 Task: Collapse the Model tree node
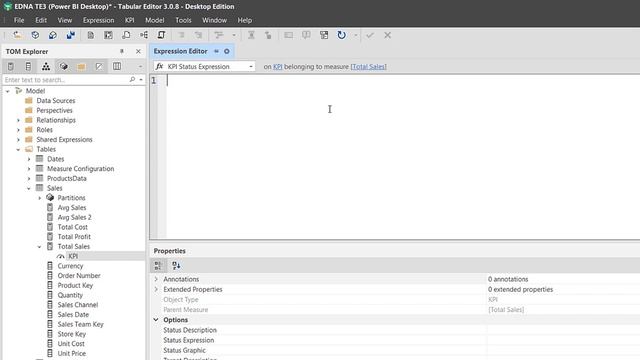pos(8,91)
